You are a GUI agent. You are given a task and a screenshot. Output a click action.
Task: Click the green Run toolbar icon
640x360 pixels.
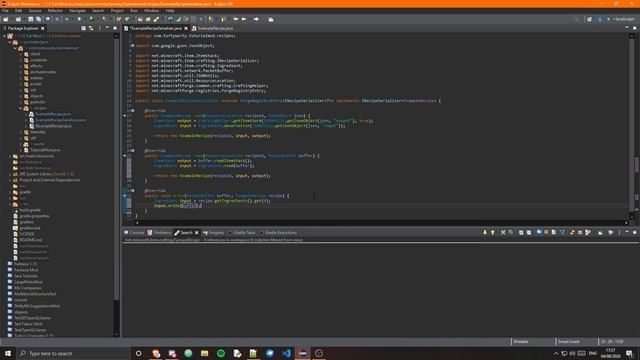(x=80, y=19)
